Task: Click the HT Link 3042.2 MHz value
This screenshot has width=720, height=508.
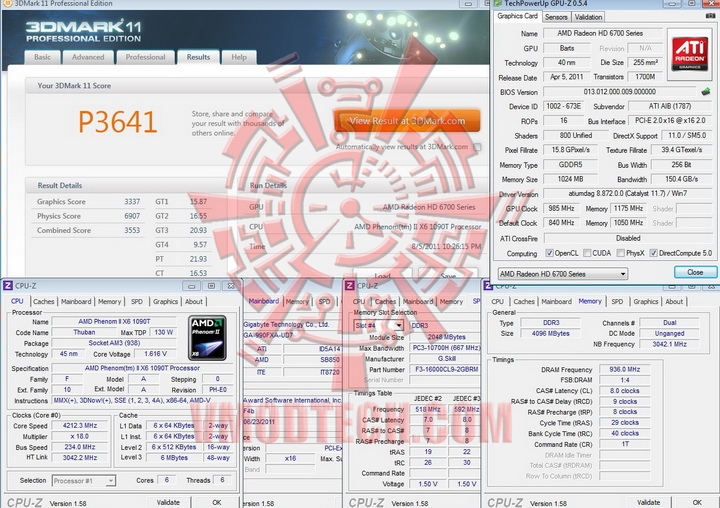Action: click(x=80, y=457)
